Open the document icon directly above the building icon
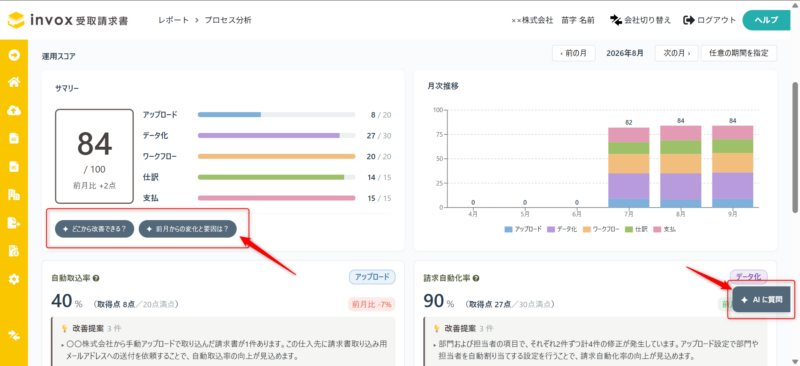The height and width of the screenshot is (366, 800). click(14, 166)
